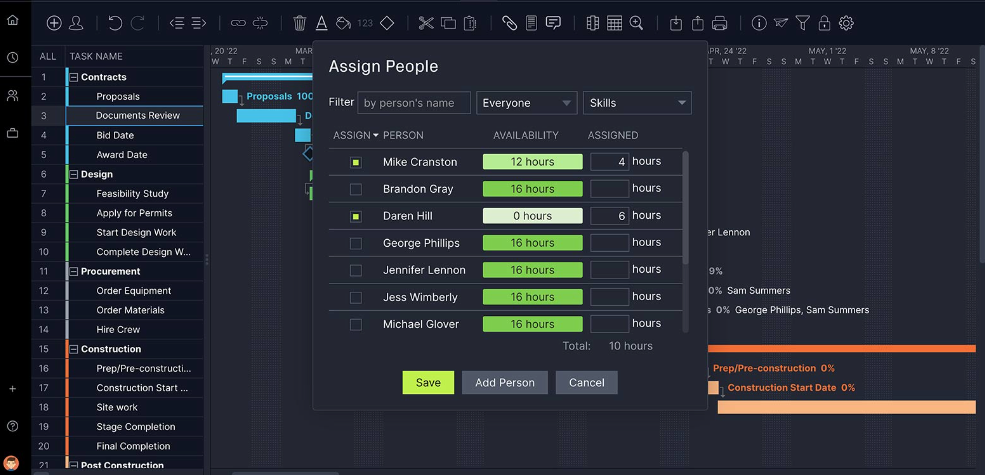Click the filter by person's name field
985x475 pixels.
click(414, 103)
